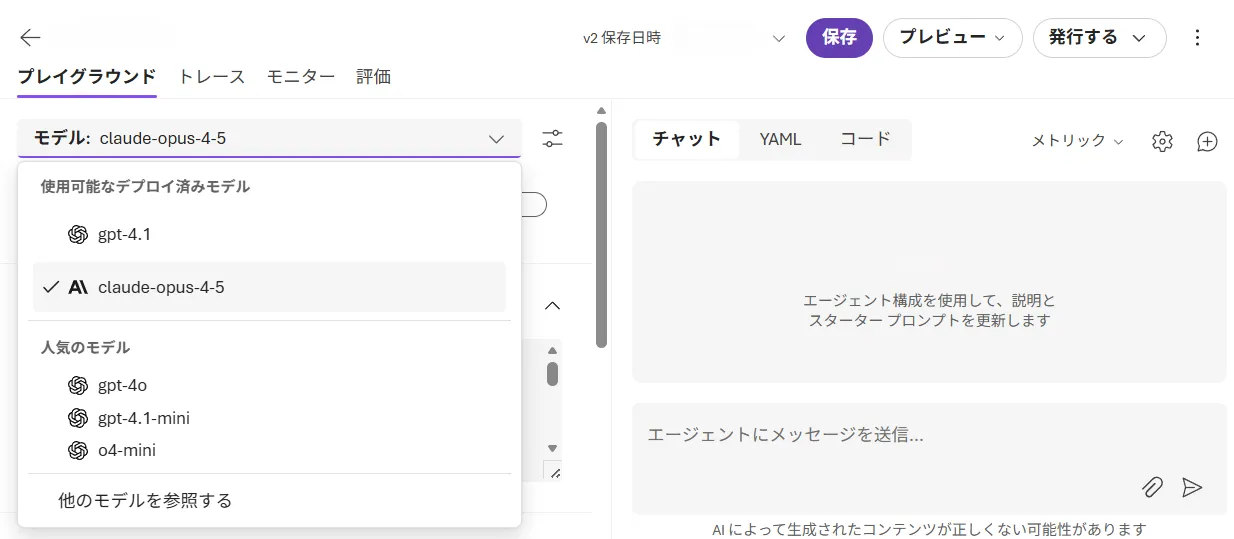Image resolution: width=1234 pixels, height=539 pixels.
Task: Choose gpt-4.1 from deployed models
Action: (269, 235)
